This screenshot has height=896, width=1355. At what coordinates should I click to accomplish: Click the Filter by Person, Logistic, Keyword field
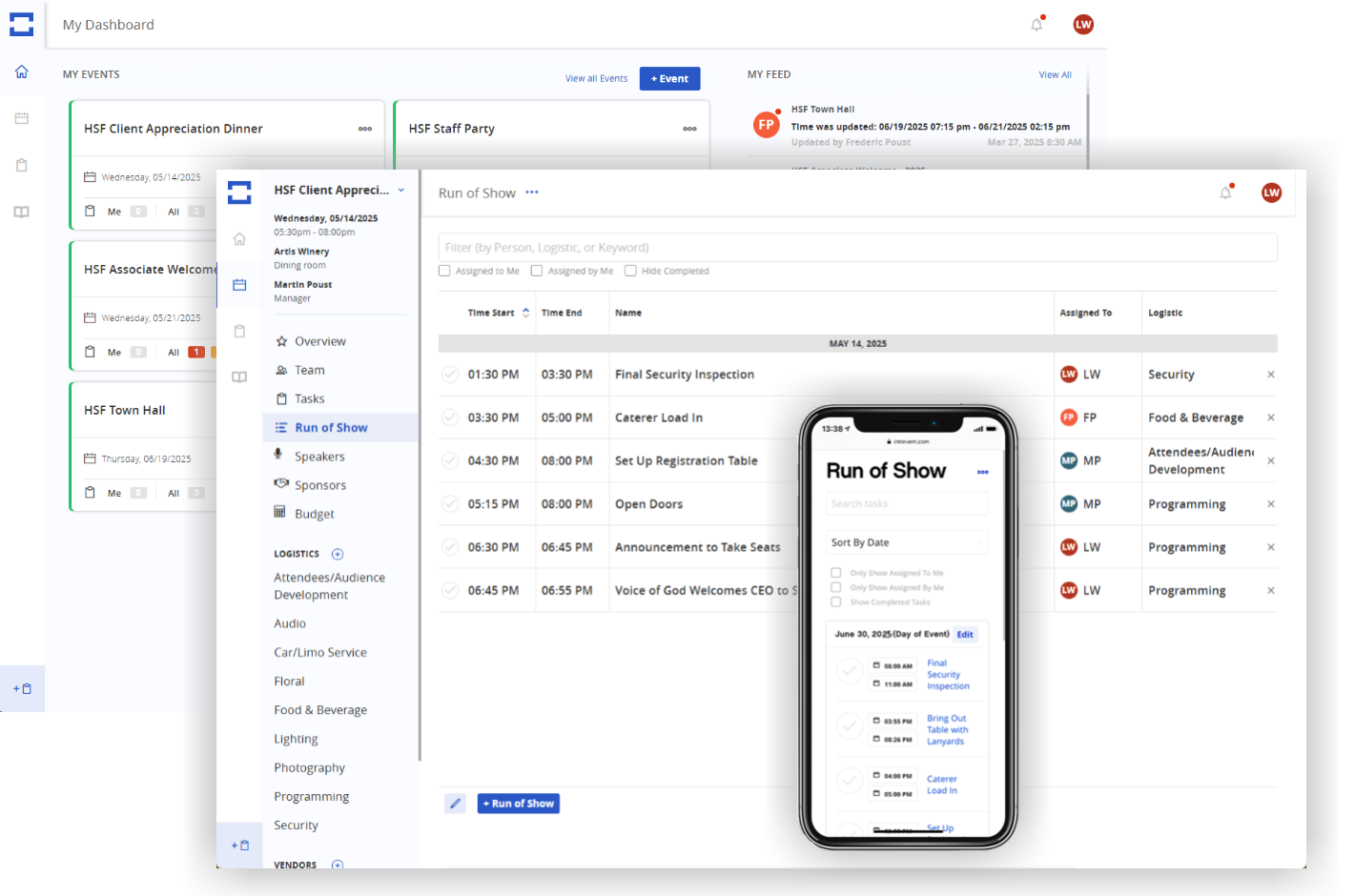[x=857, y=248]
